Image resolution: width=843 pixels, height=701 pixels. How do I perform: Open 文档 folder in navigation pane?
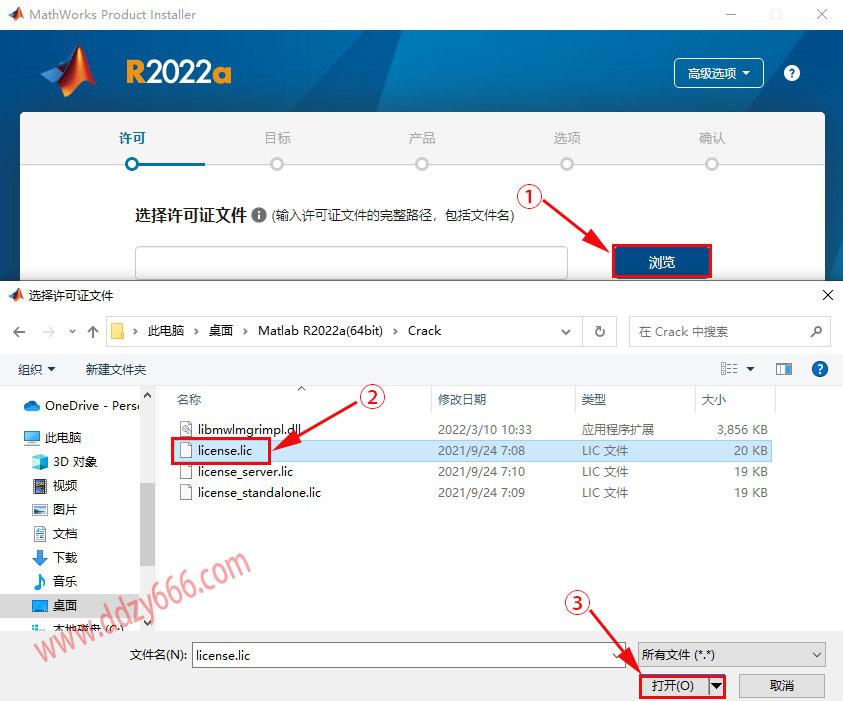coord(55,534)
